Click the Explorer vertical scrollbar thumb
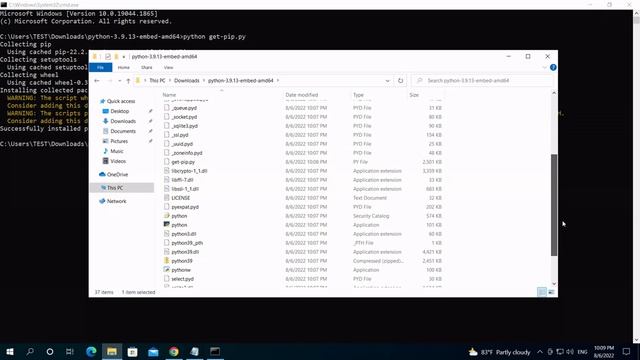640x360 pixels. coord(554,205)
